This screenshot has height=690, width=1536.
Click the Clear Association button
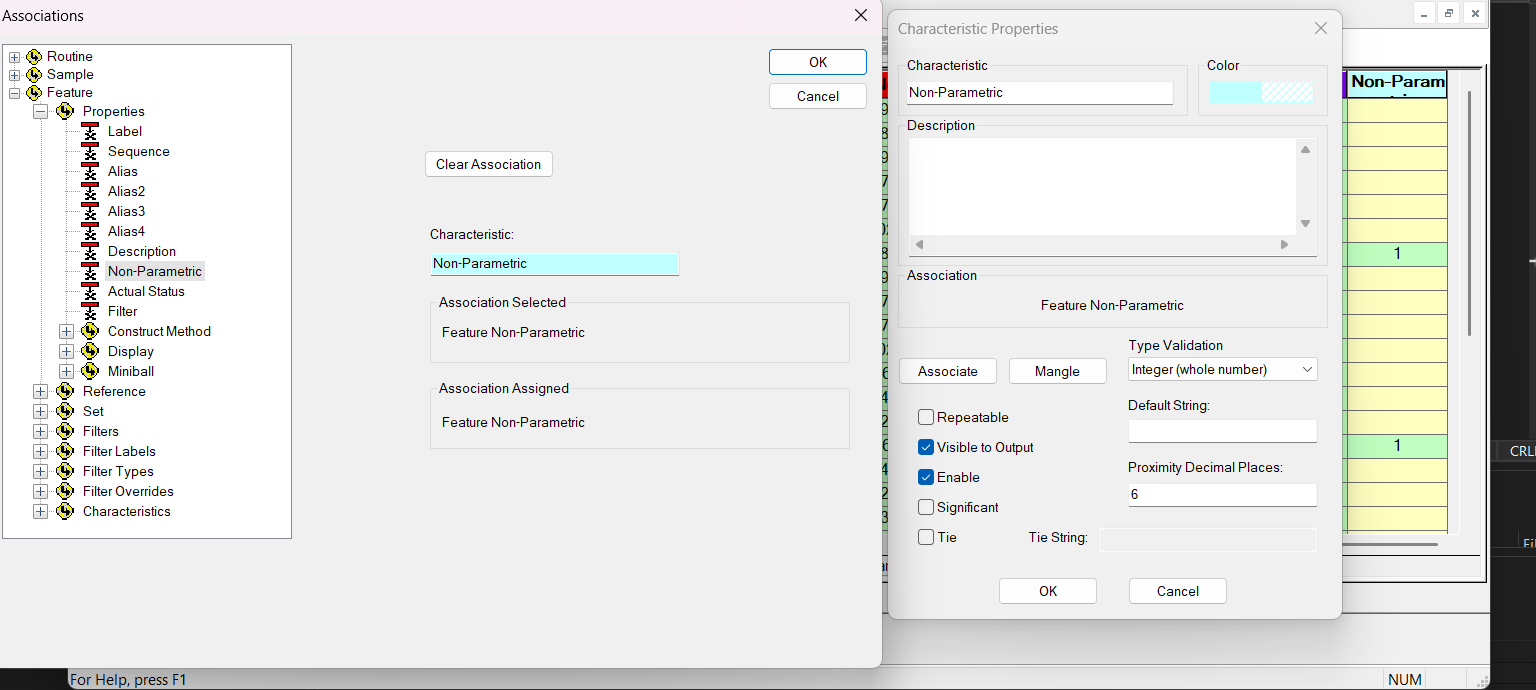pyautogui.click(x=489, y=164)
